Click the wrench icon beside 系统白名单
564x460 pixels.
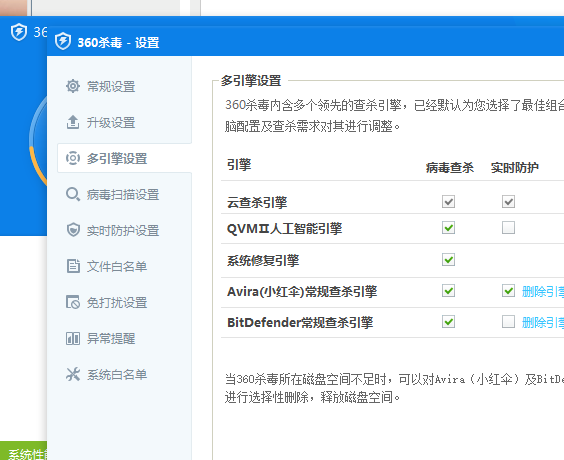tap(73, 374)
